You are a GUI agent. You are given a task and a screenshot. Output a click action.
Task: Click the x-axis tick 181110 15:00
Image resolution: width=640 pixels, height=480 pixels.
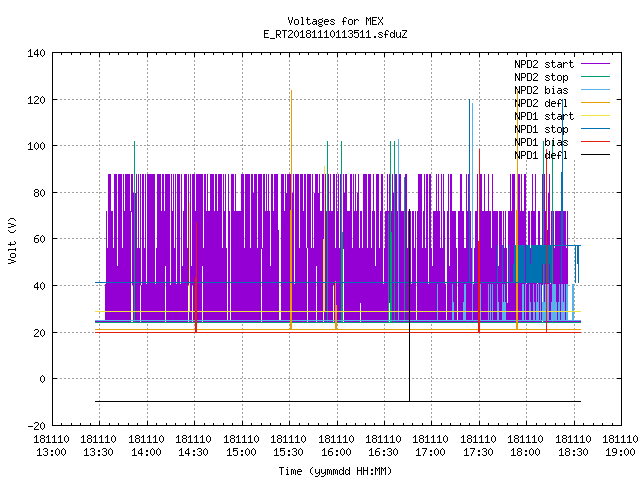(241, 446)
